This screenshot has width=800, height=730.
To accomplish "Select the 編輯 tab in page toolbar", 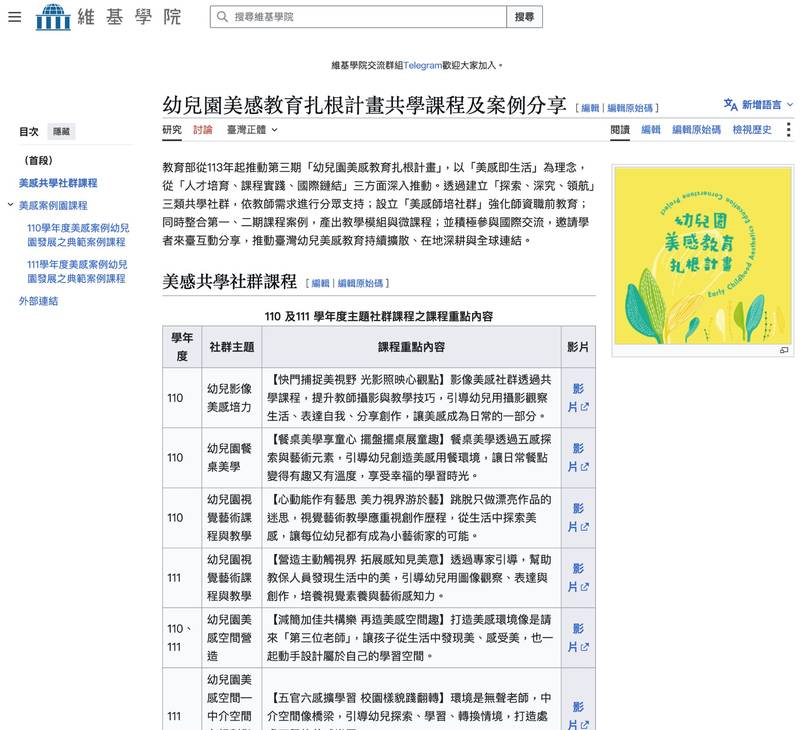I will point(651,130).
